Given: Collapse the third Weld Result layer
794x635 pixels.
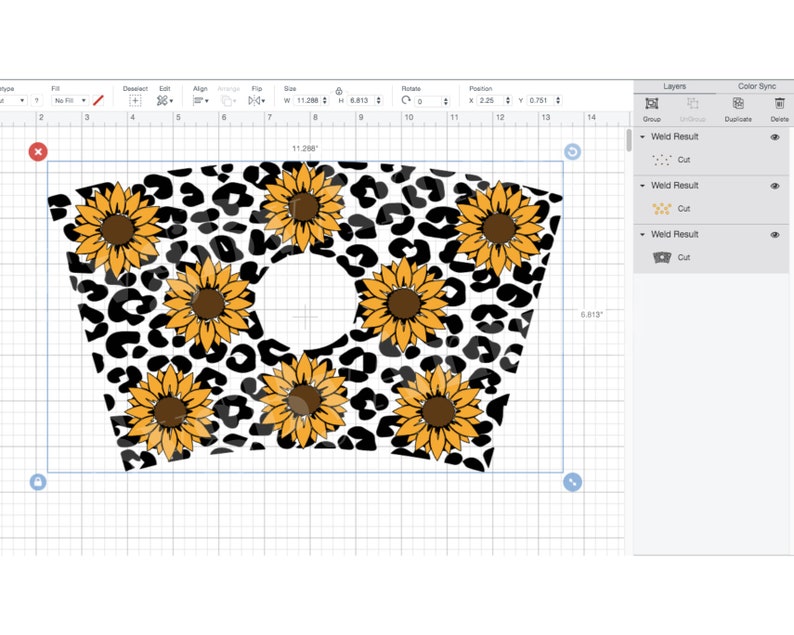Looking at the screenshot, I should click(x=642, y=234).
